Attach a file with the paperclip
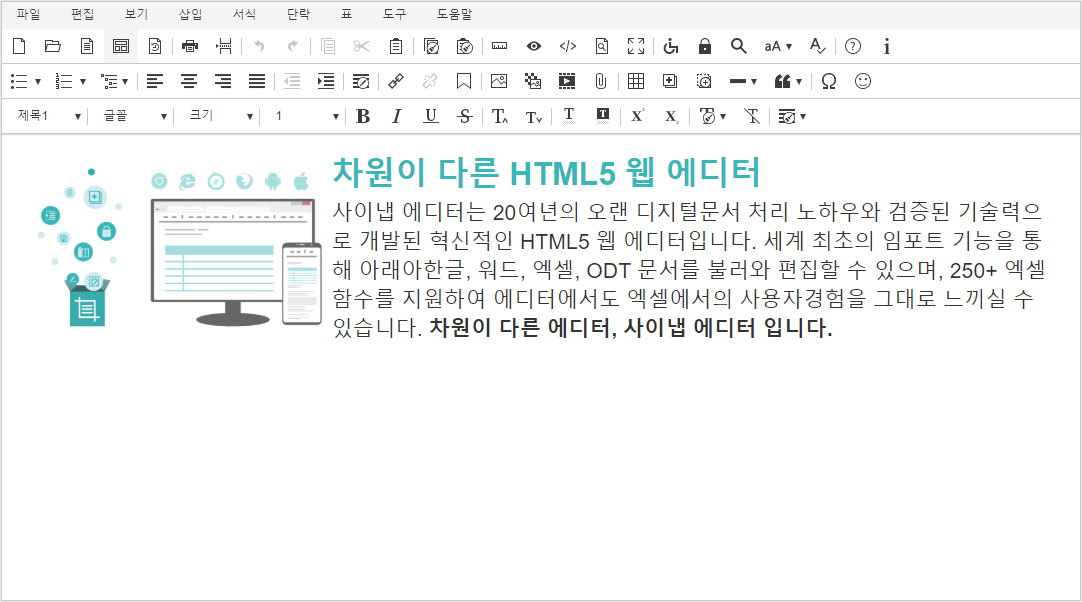The width and height of the screenshot is (1082, 602). point(600,81)
